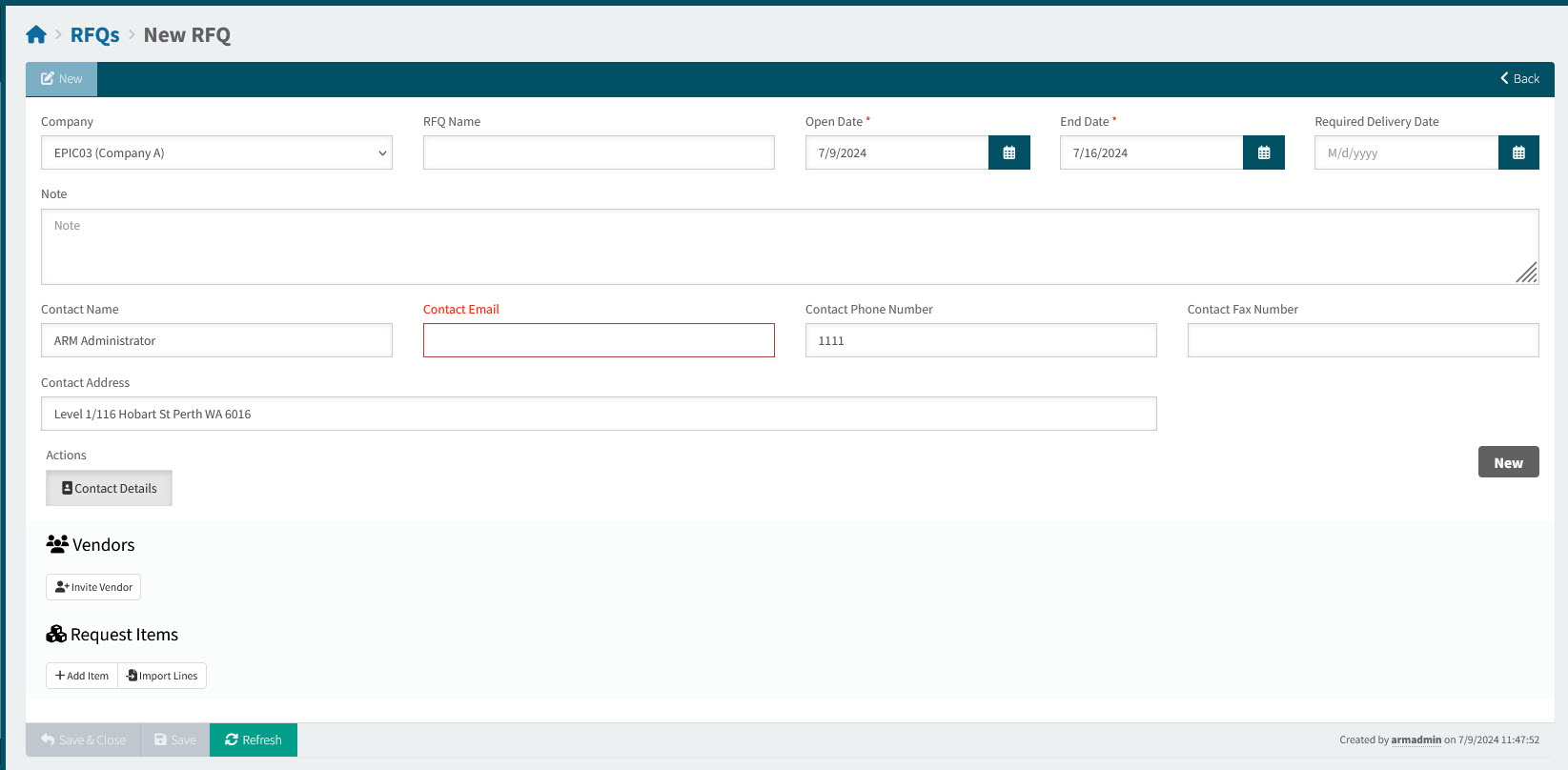Go to RFQs breadcrumb link

[x=95, y=35]
